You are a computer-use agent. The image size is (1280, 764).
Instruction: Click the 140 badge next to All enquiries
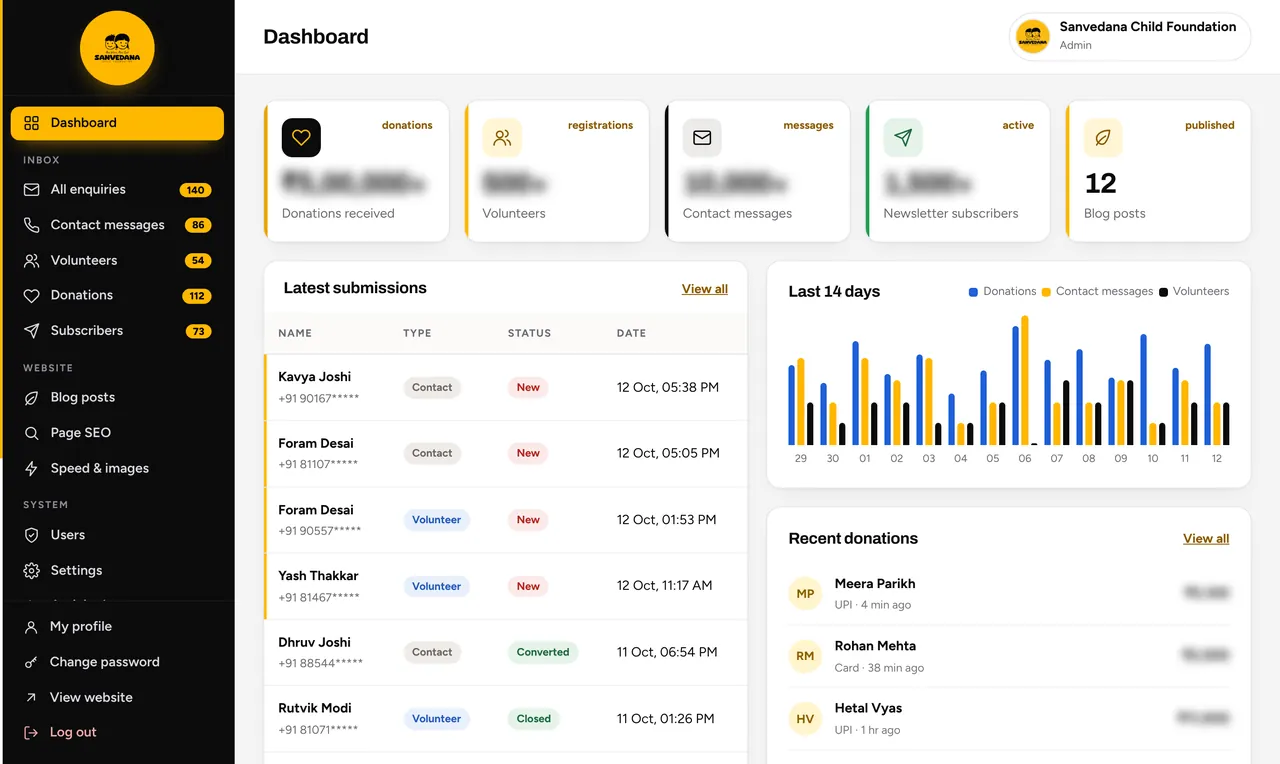(195, 190)
